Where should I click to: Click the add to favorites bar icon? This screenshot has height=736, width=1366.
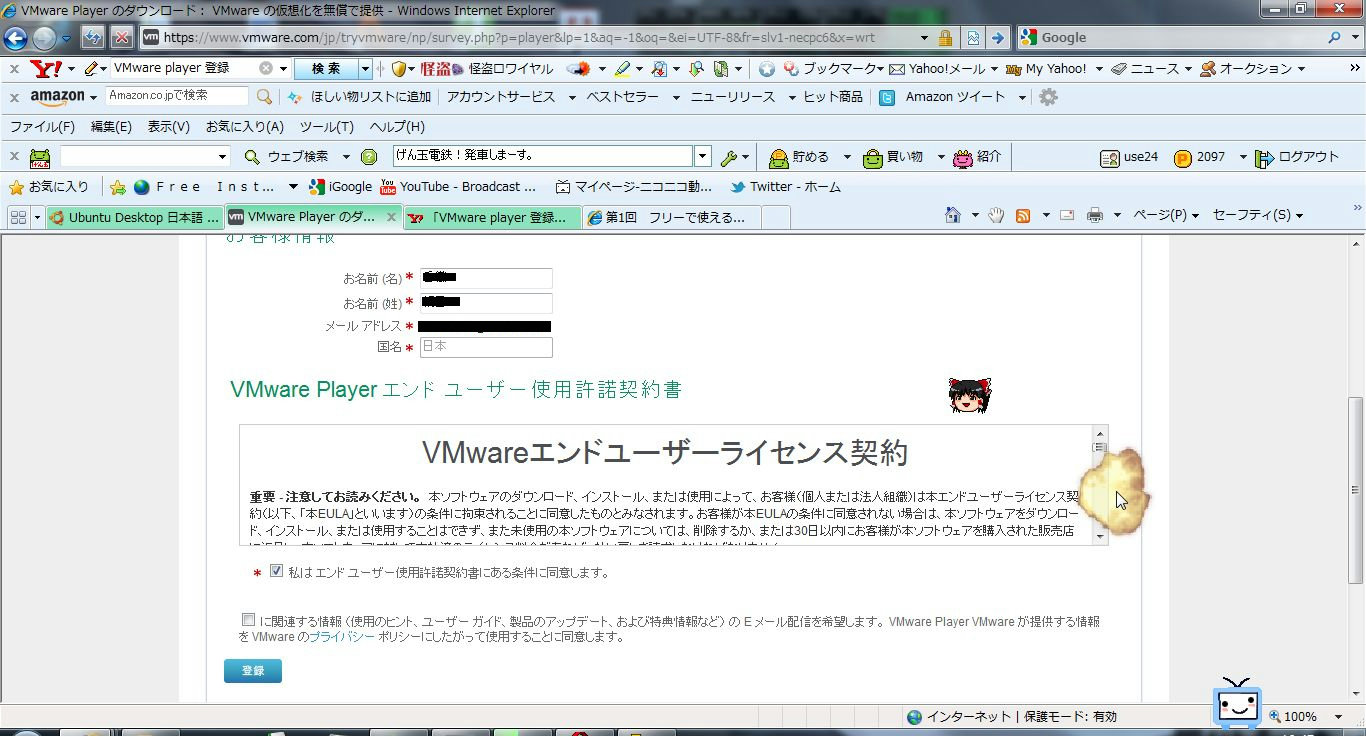click(x=117, y=187)
